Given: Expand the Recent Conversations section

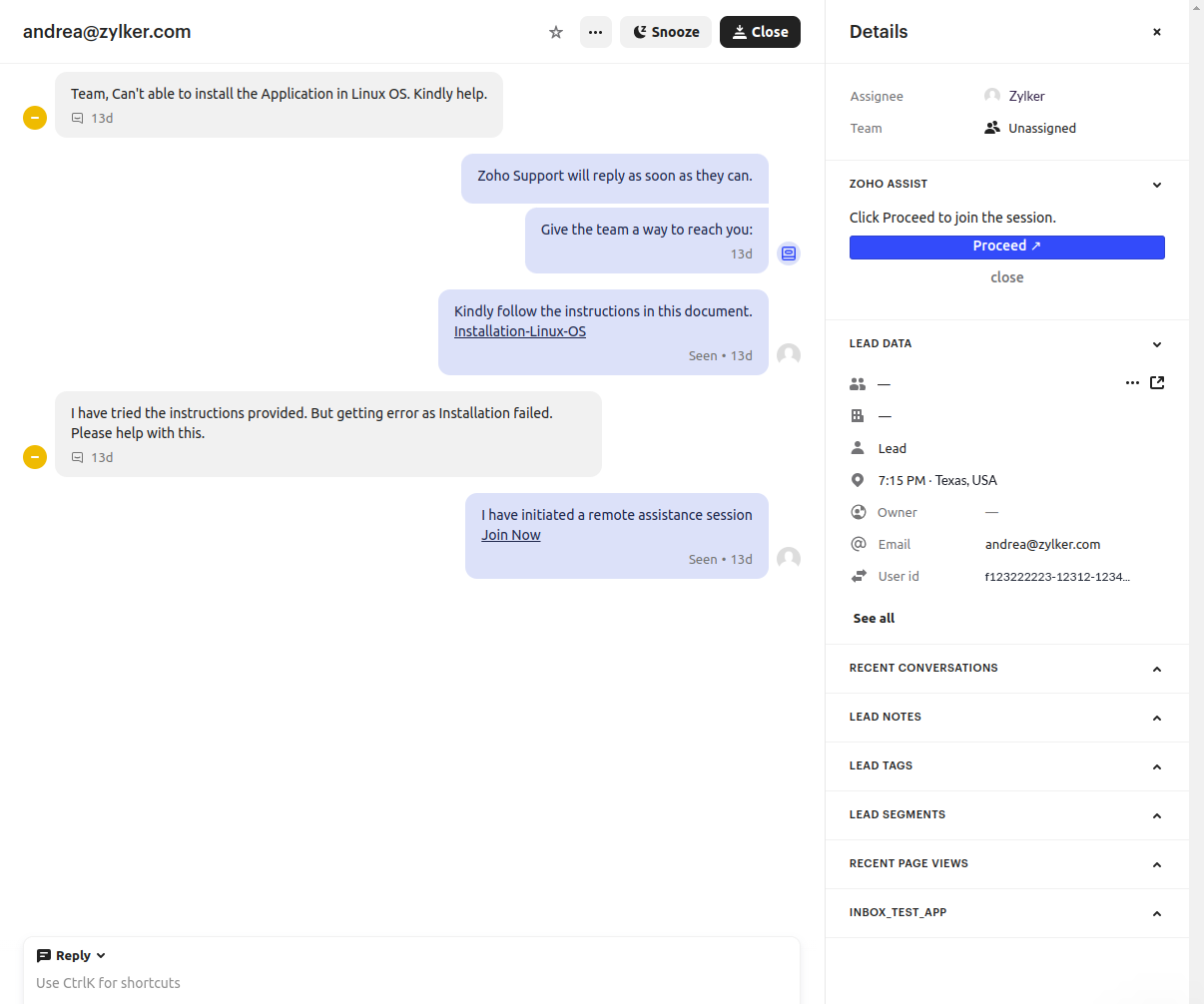Looking at the screenshot, I should (1157, 669).
